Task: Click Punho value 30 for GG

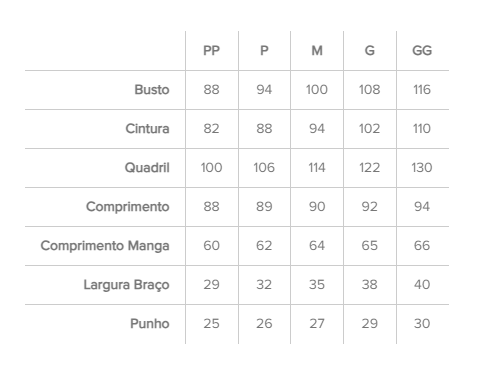Action: coord(422,324)
